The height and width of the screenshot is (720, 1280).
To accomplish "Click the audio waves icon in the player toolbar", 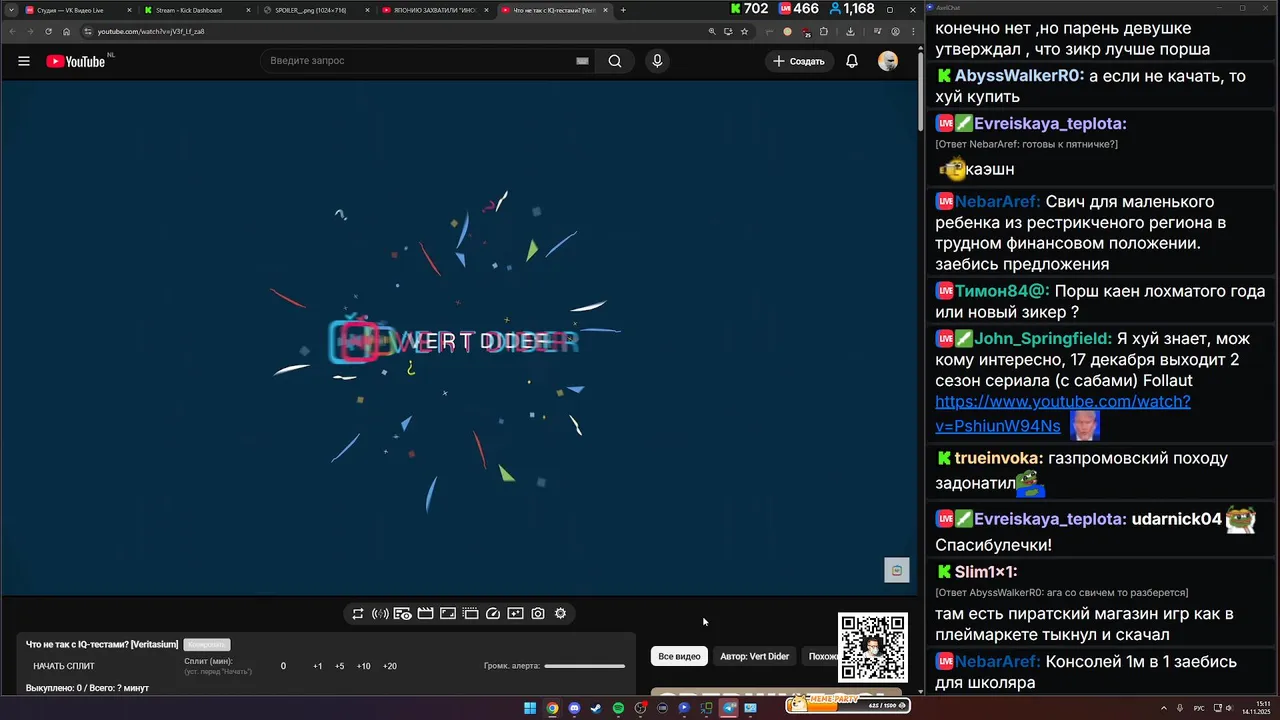I will 380,614.
